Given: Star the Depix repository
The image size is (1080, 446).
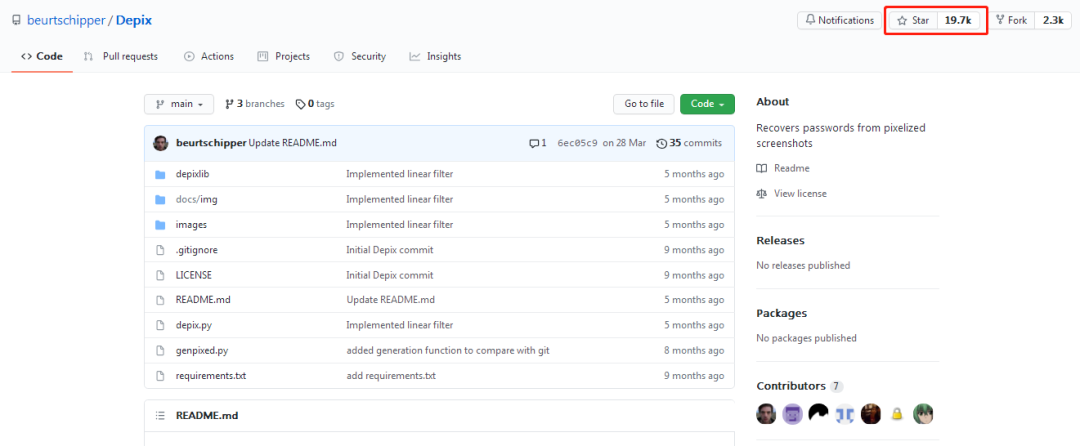Looking at the screenshot, I should pos(913,21).
